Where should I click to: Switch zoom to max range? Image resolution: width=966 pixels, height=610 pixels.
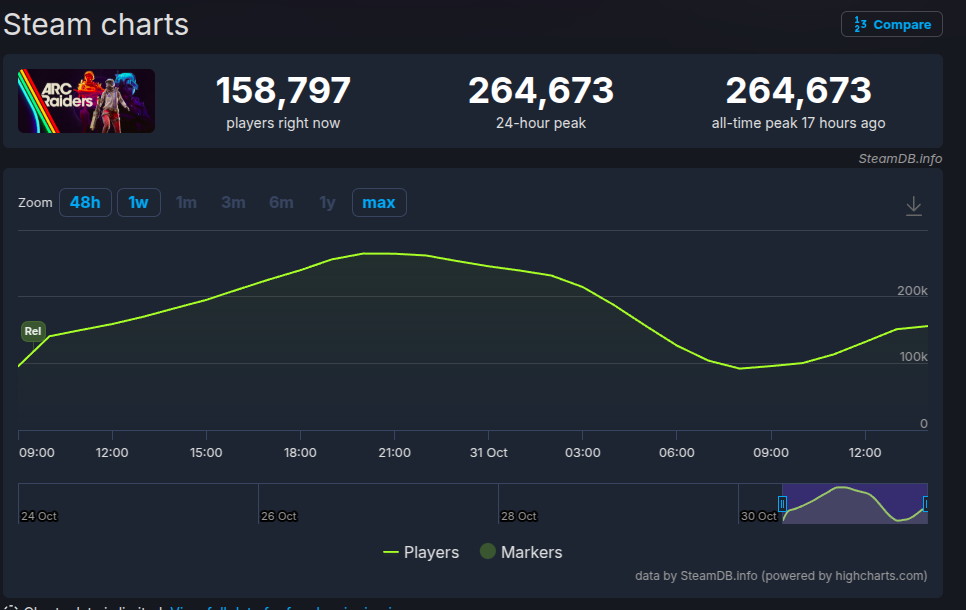(x=379, y=203)
